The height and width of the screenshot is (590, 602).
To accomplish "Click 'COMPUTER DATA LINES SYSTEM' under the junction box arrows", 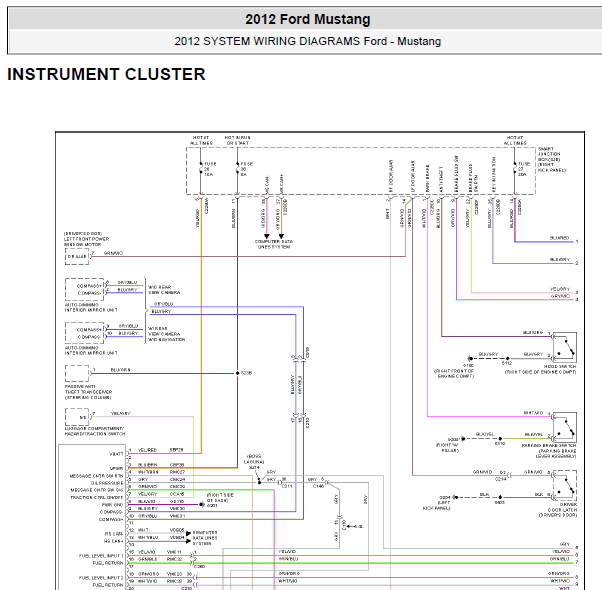I will point(274,244).
